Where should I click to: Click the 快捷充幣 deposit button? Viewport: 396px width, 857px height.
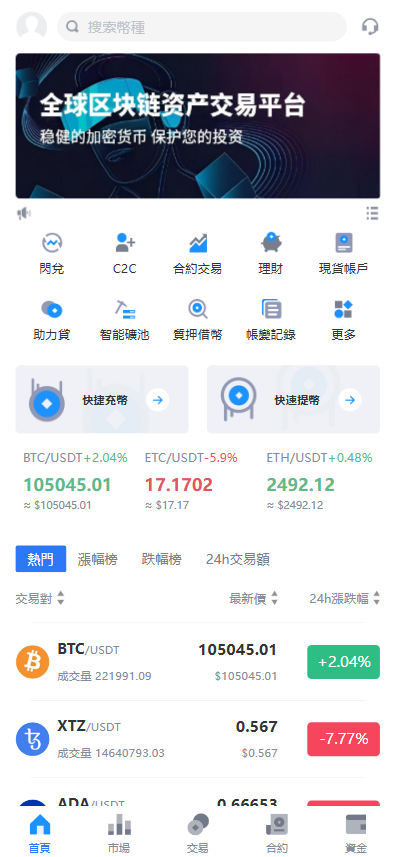[102, 400]
